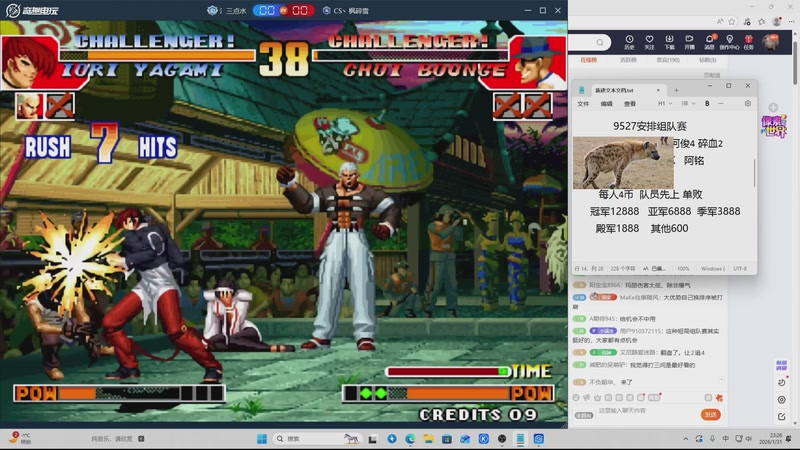Open browser favorites collection icon
The height and width of the screenshot is (450, 800).
point(762,21)
